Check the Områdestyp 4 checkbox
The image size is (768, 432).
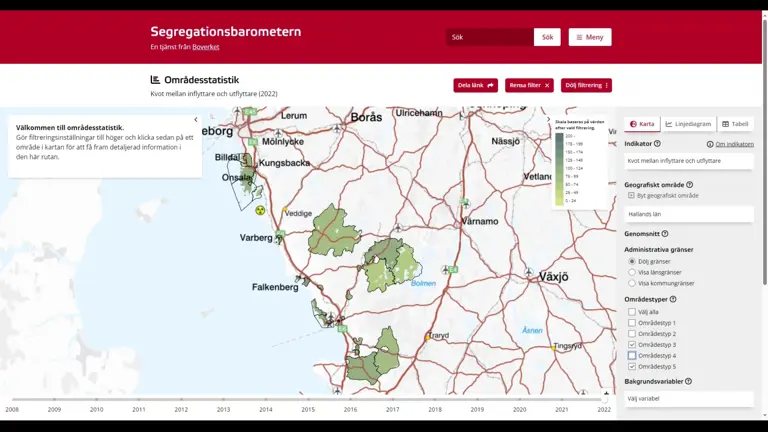click(632, 356)
